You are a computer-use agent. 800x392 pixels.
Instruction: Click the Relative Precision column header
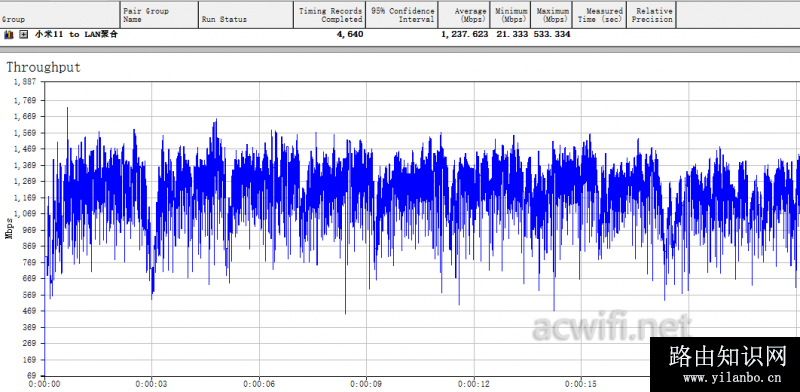[x=651, y=14]
